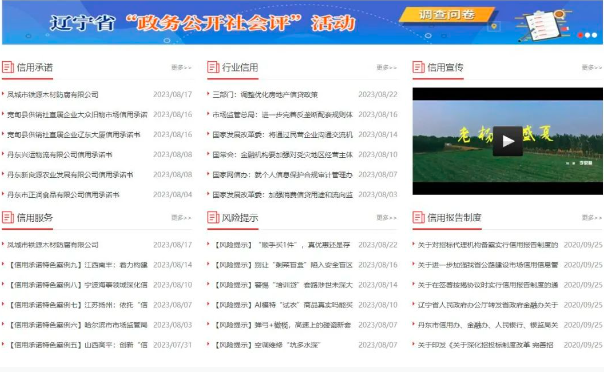604x372 pixels.
Task: Select the first red banner carousel dot
Action: [x=580, y=35]
